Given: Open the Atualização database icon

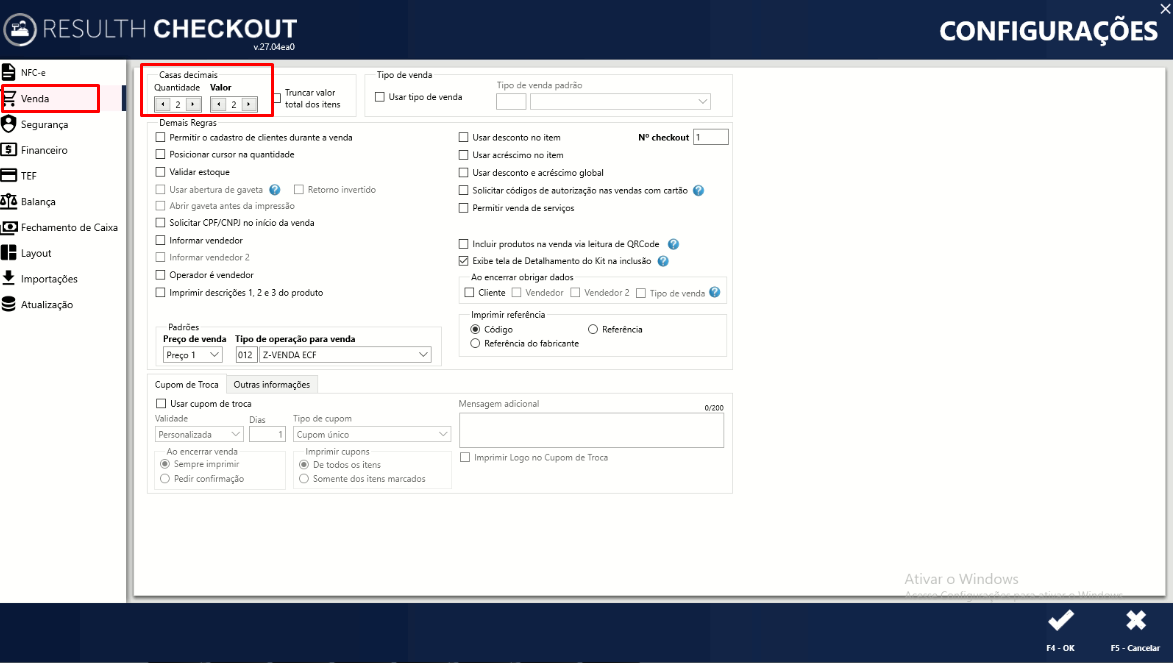Looking at the screenshot, I should tap(8, 304).
